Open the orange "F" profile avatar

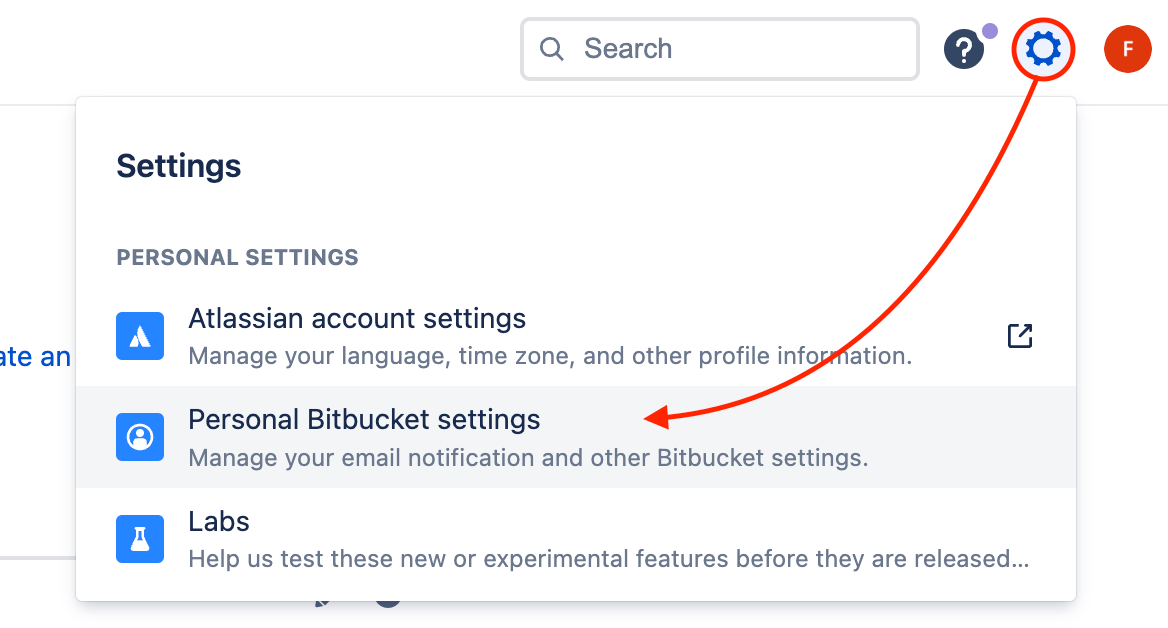click(x=1127, y=49)
